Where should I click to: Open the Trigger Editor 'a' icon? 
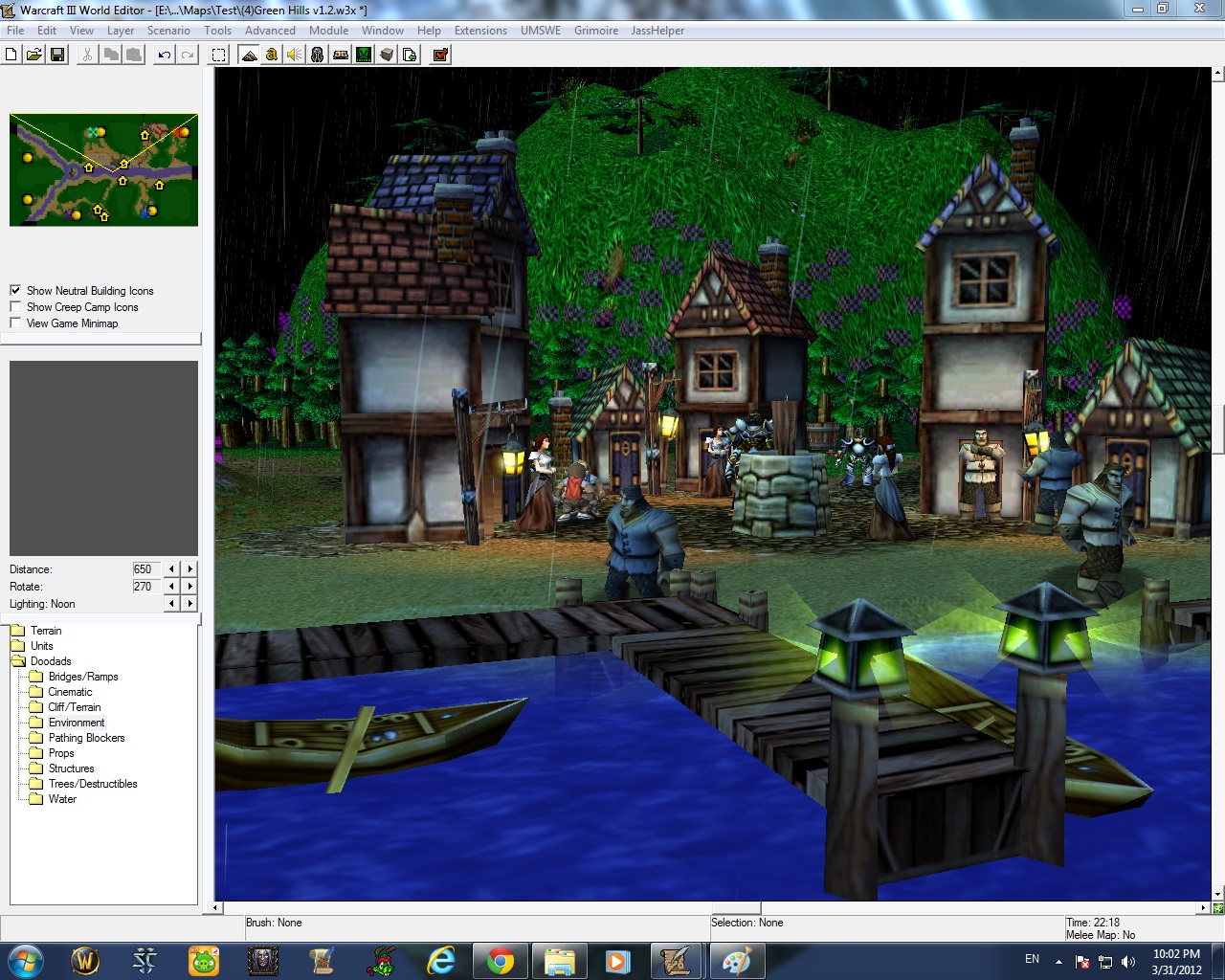272,55
